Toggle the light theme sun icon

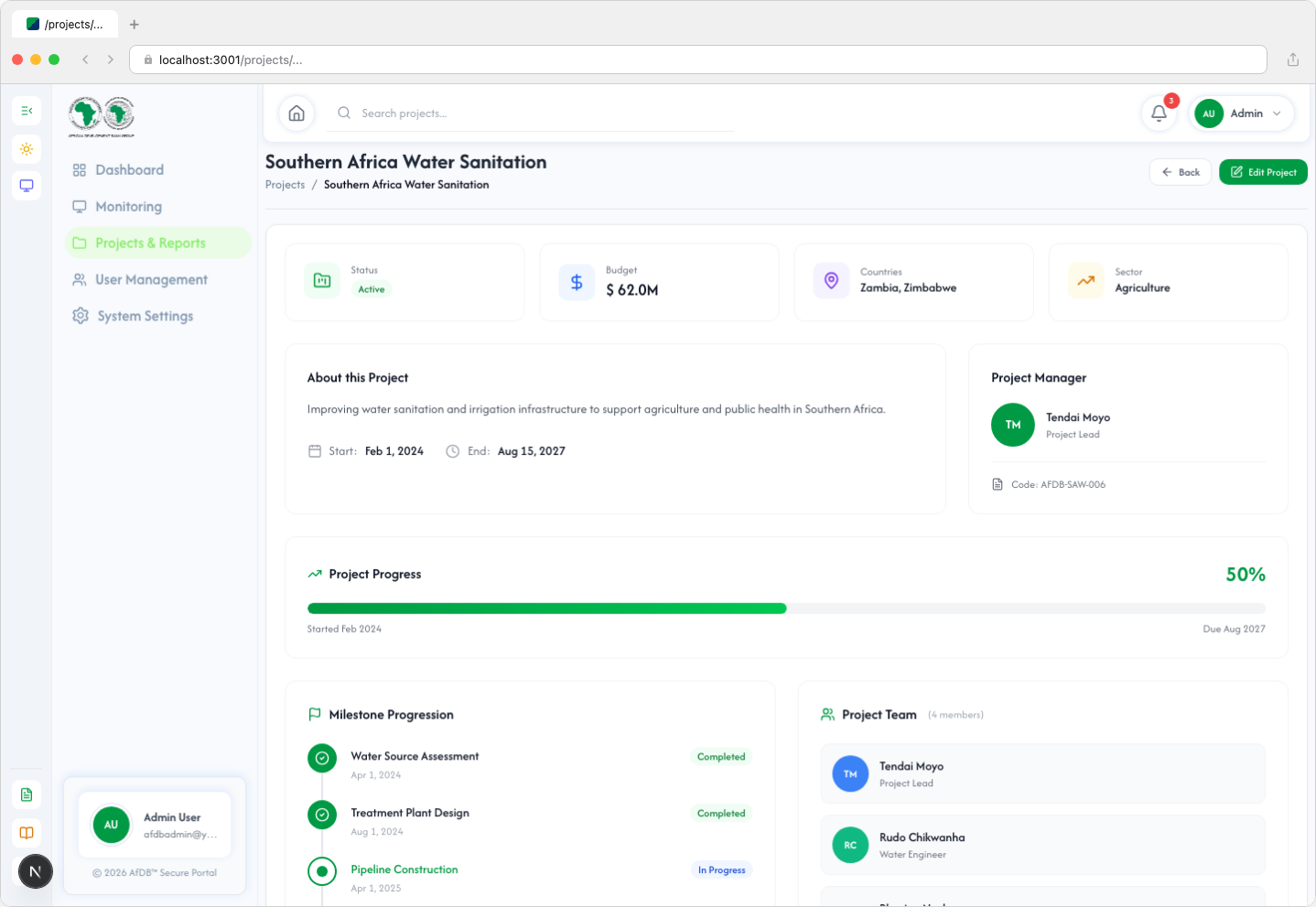point(27,149)
